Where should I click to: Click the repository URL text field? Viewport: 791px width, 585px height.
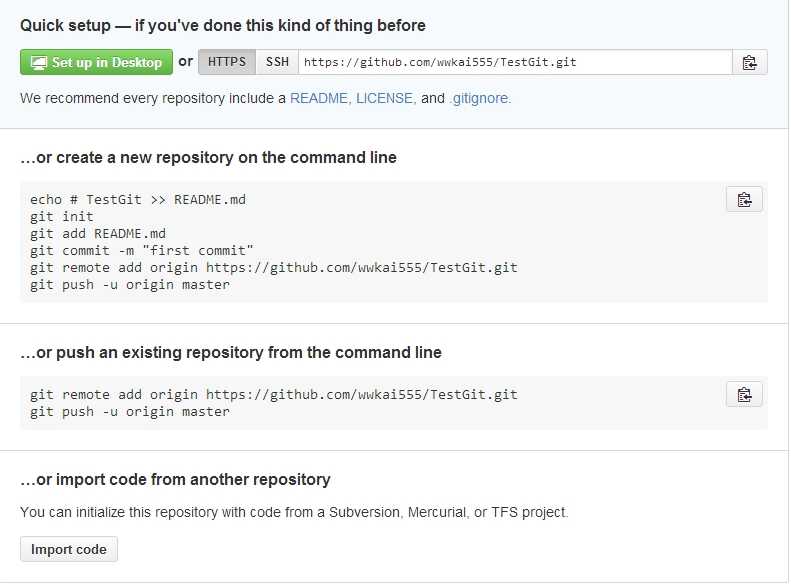coord(514,62)
